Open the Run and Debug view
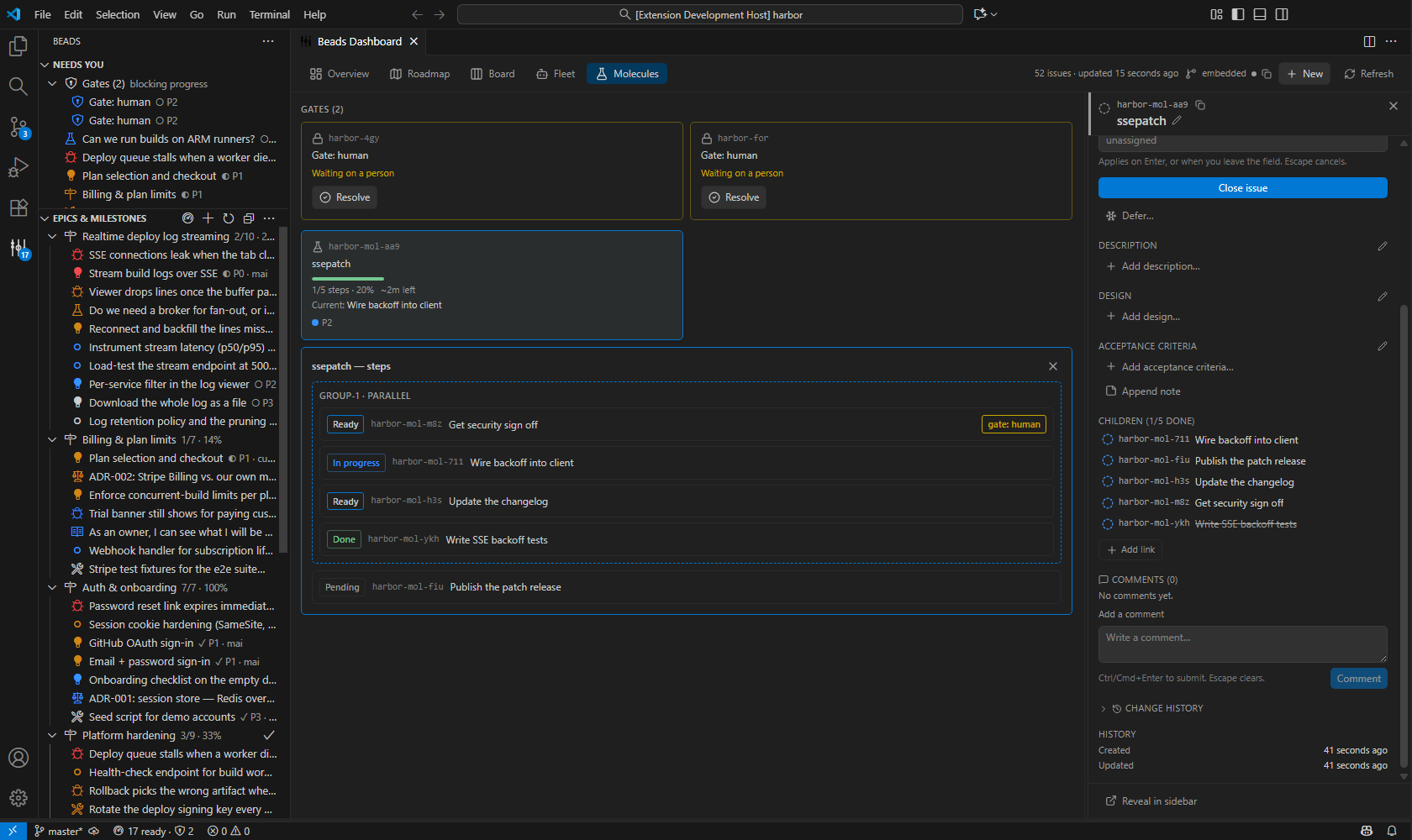Screen dimensions: 1412x840 [18, 167]
